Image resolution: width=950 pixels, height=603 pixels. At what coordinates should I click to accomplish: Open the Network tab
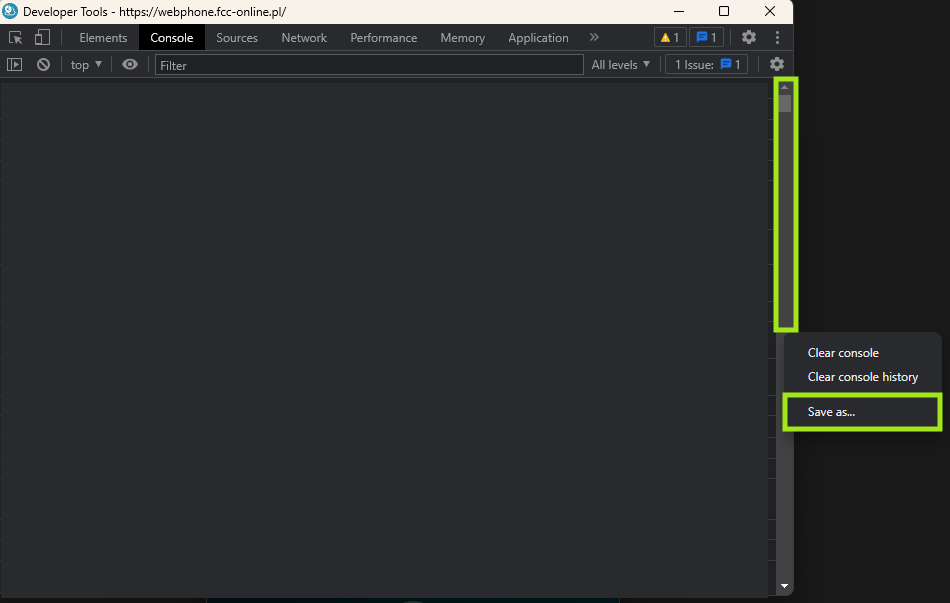click(x=304, y=38)
